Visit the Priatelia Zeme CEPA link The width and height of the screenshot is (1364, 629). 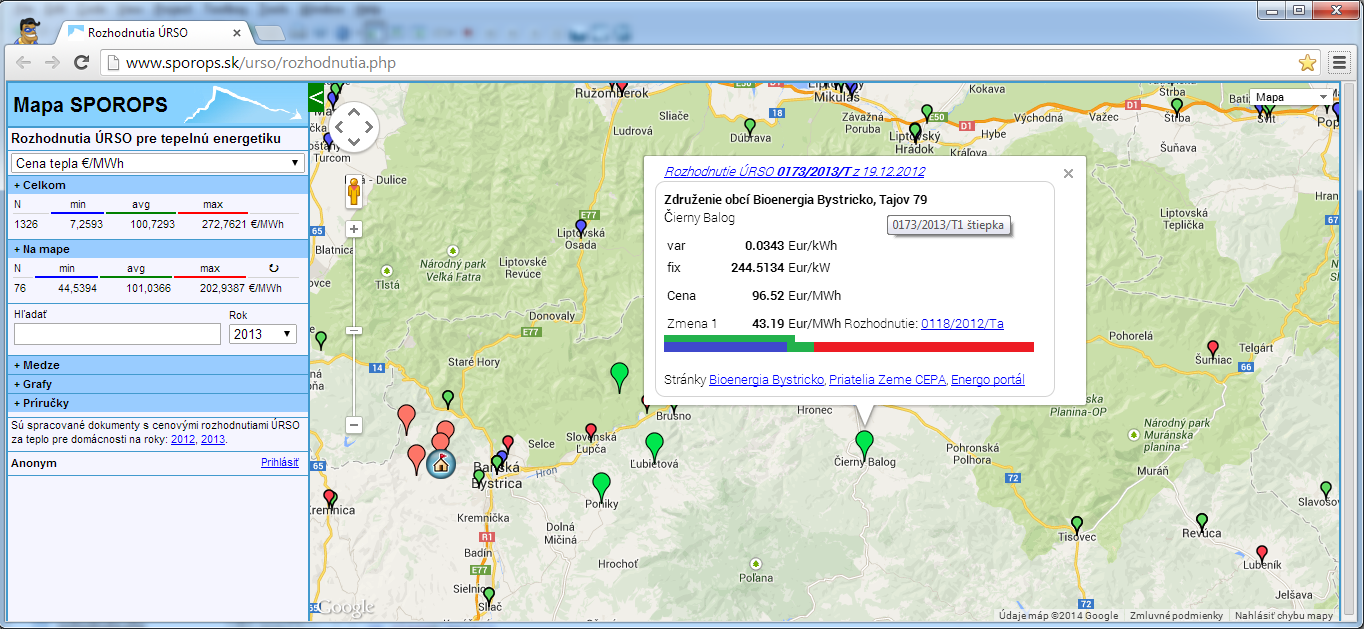[887, 380]
